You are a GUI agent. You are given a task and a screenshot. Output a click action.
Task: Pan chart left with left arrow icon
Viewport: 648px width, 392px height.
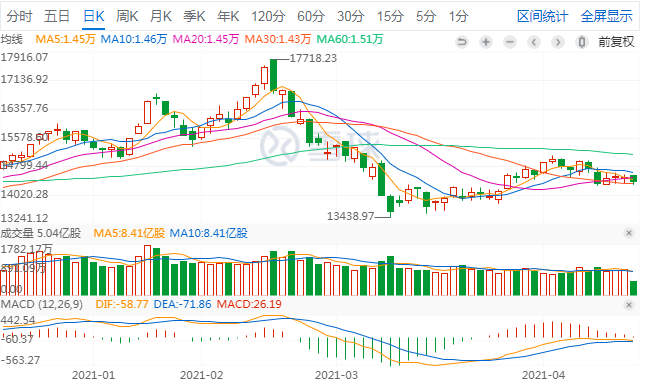[x=534, y=42]
